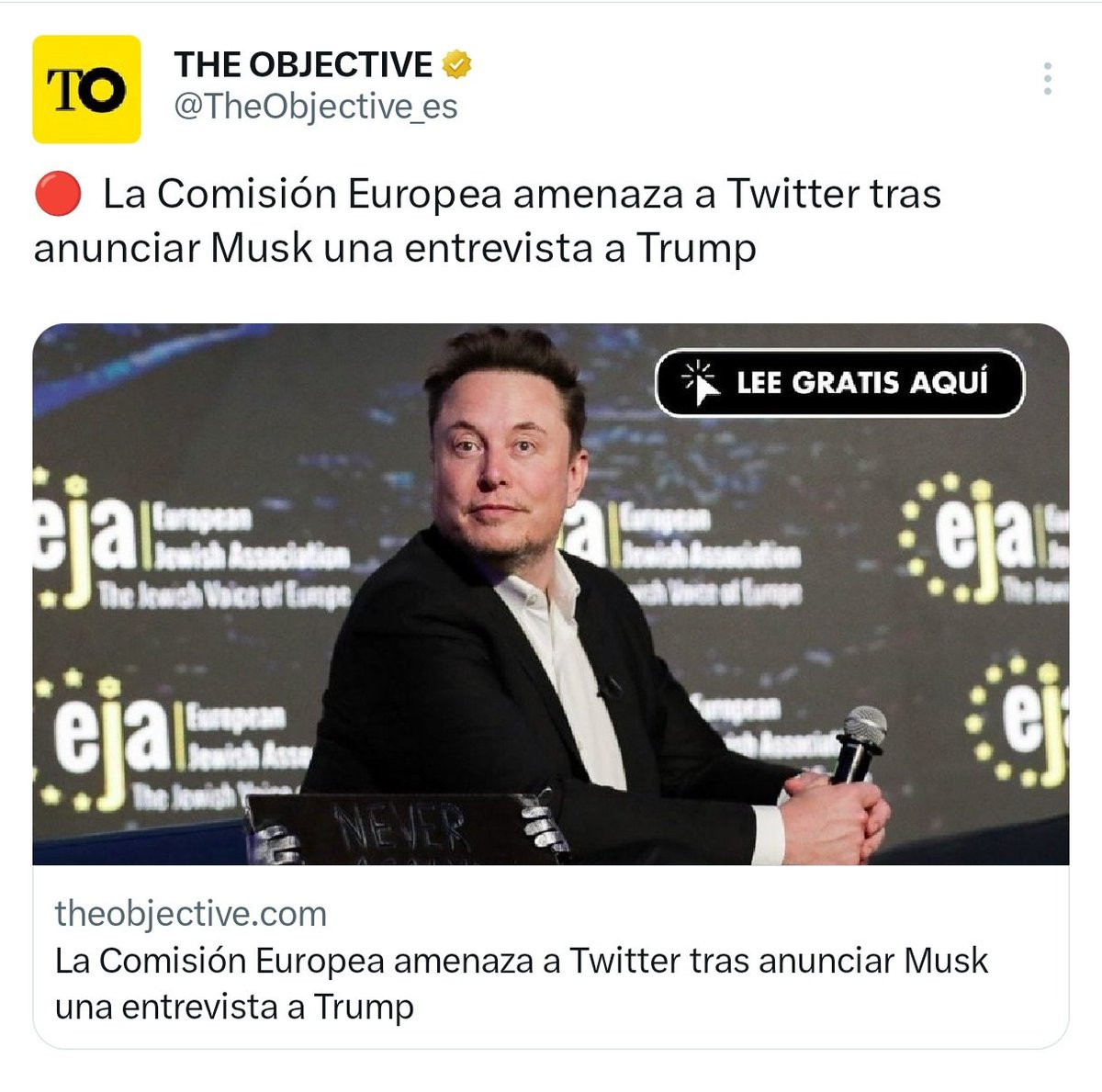Click the LEE GRATIS AQUÍ button

pyautogui.click(x=839, y=382)
